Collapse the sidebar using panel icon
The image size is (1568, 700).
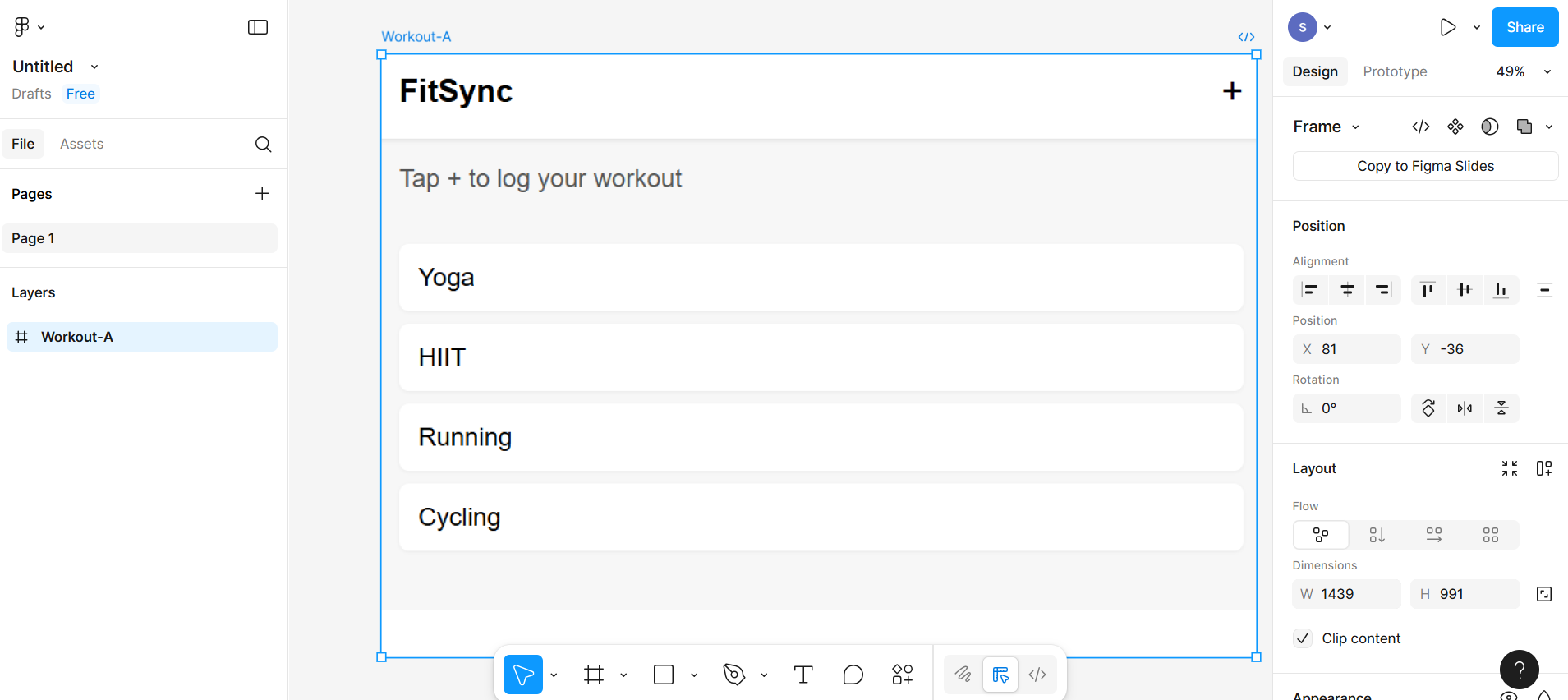[x=258, y=27]
